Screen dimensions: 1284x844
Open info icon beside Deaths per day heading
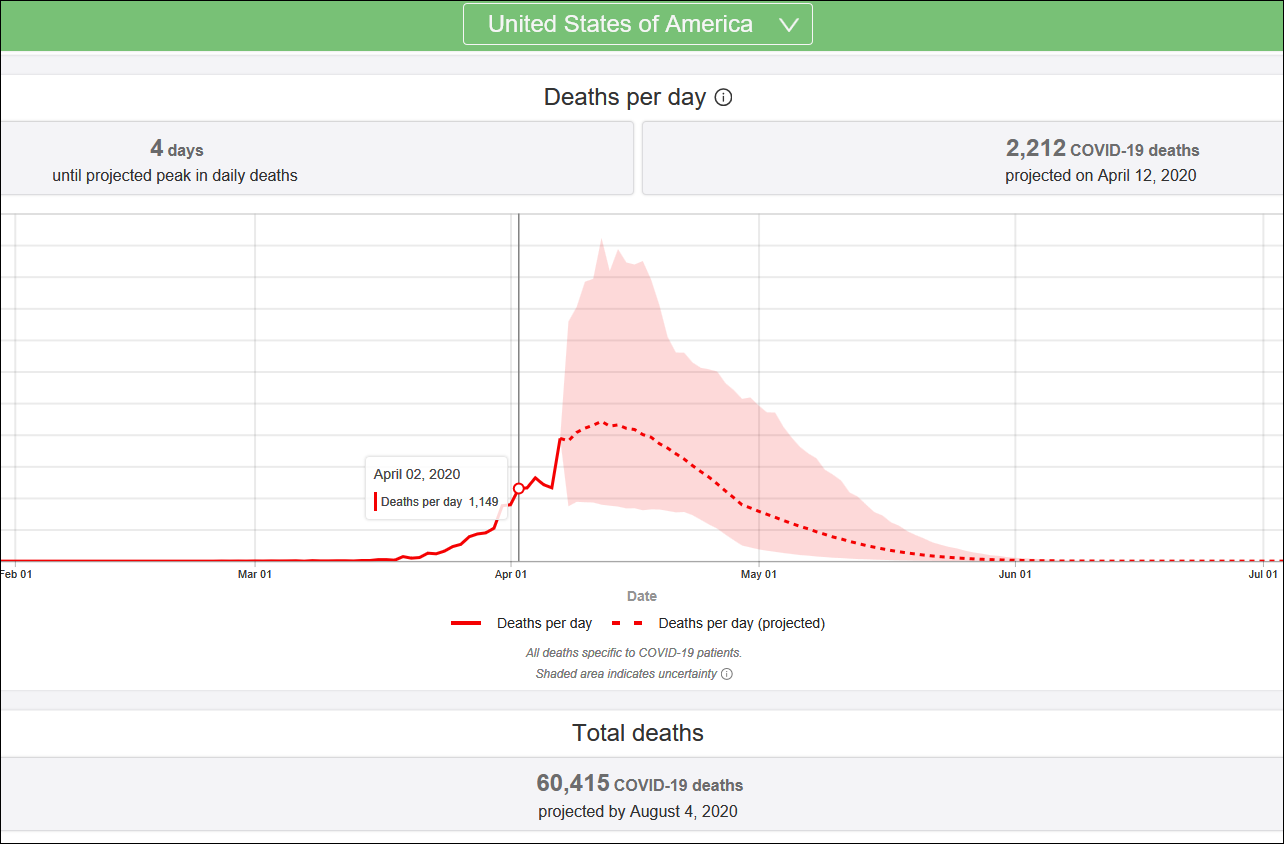pos(724,98)
